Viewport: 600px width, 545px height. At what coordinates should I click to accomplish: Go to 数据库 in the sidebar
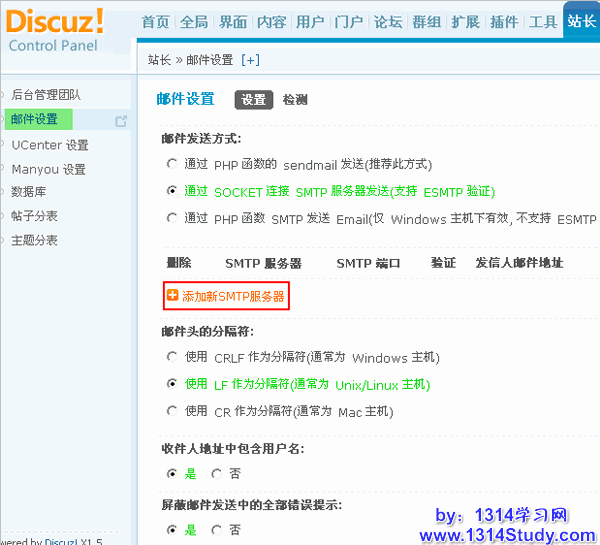(x=28, y=192)
